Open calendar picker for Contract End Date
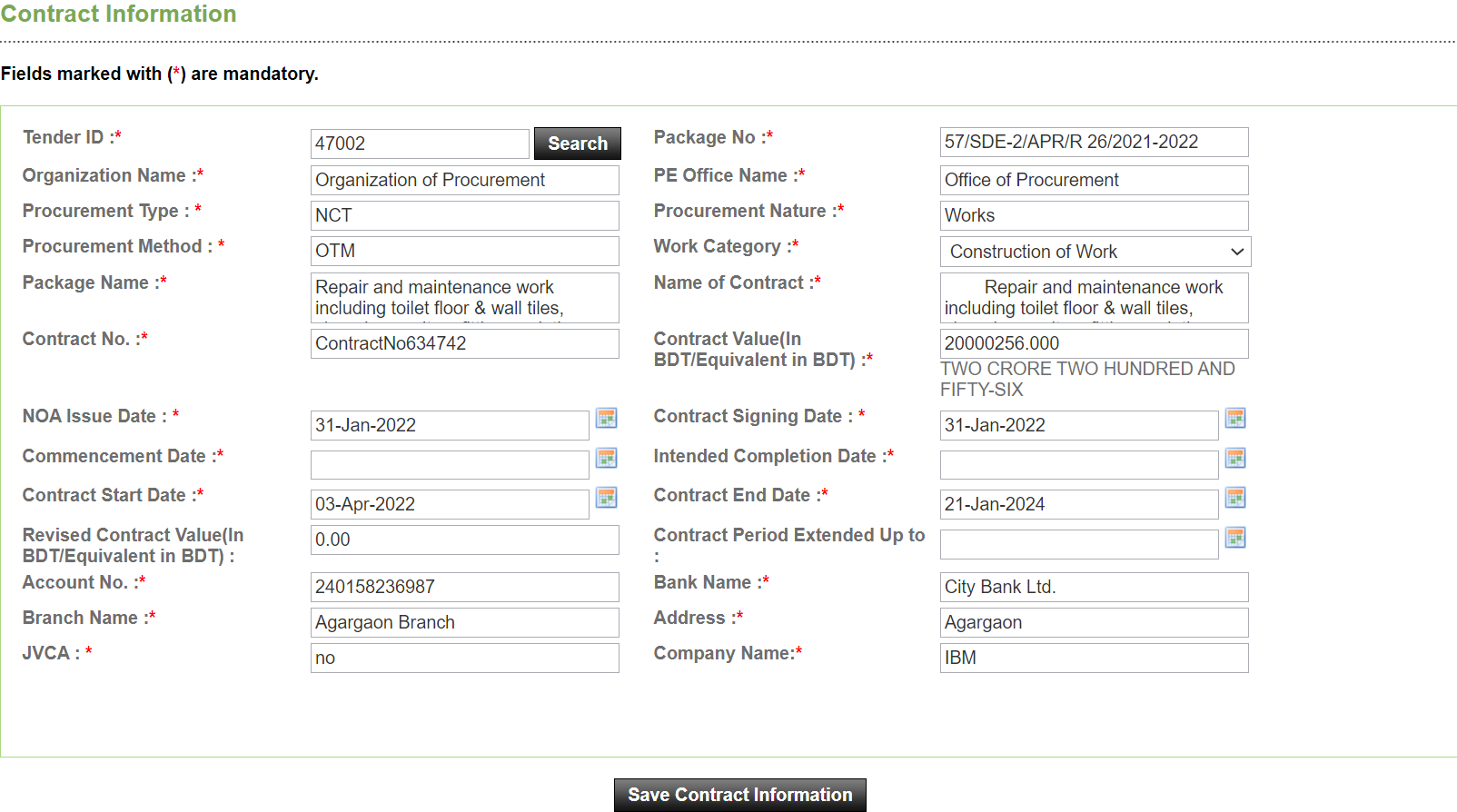Viewport: 1457px width, 812px height. (x=1235, y=498)
